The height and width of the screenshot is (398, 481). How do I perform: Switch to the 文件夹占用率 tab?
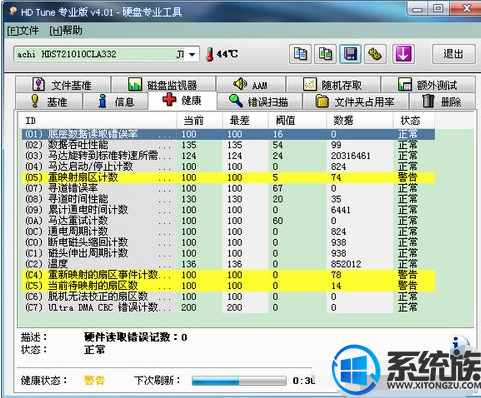click(355, 101)
